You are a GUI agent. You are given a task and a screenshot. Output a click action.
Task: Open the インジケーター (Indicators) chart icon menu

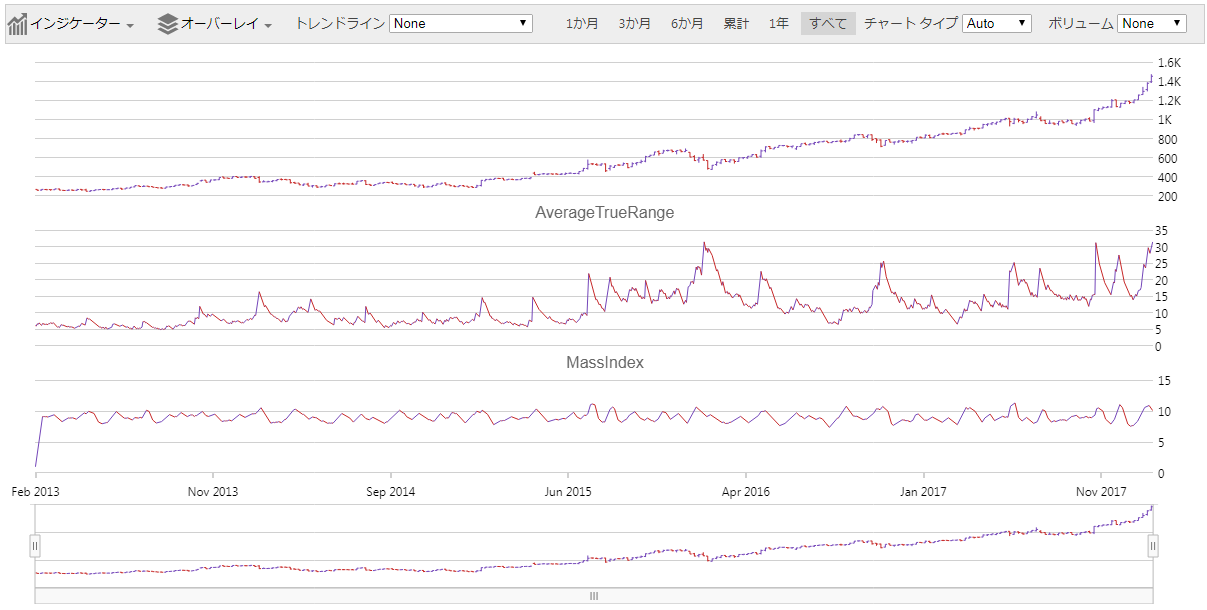(18, 22)
